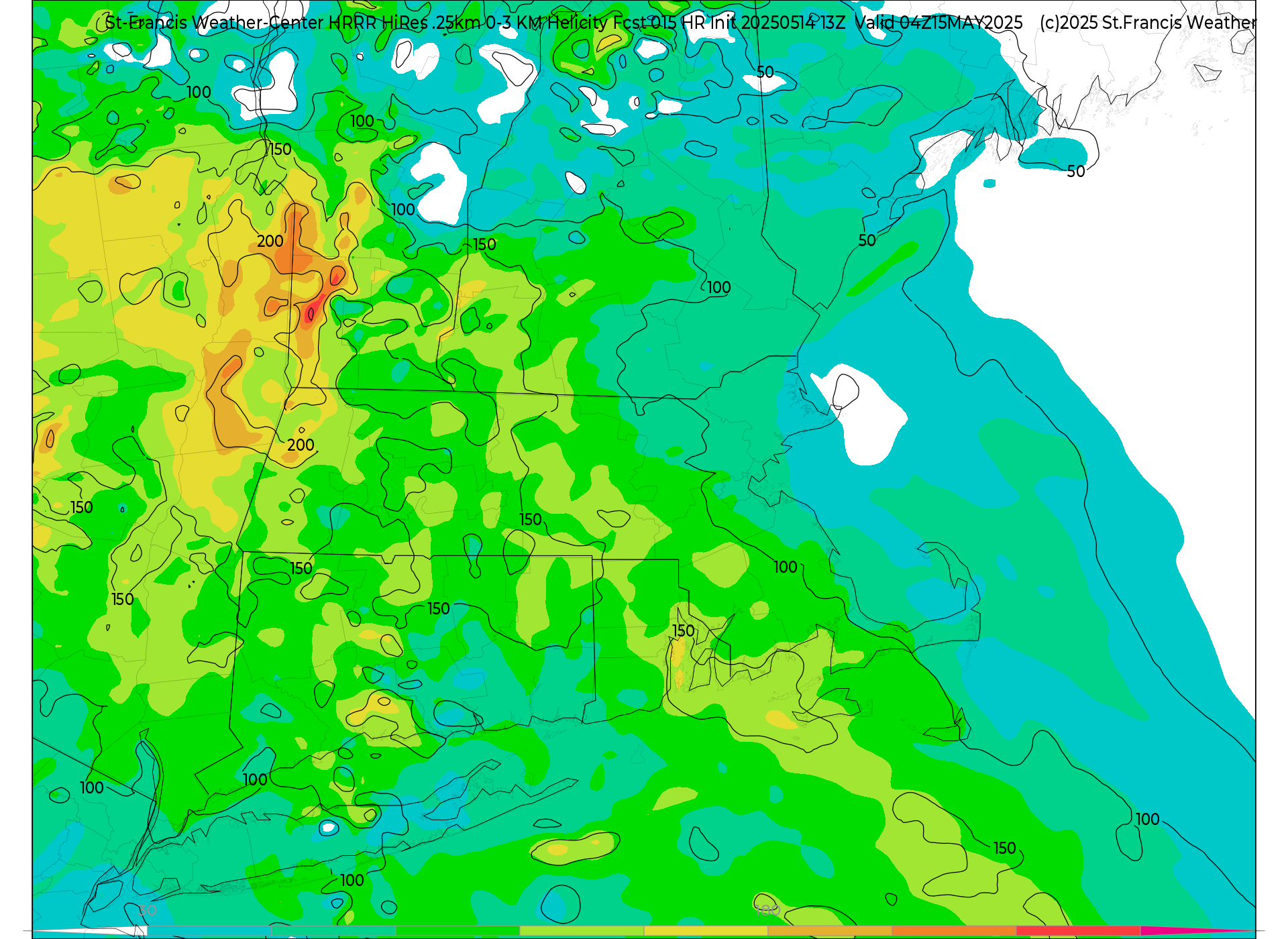This screenshot has width=1288, height=939.
Task: Click 'HRRR HiRes .25km' in the header
Action: (x=404, y=23)
